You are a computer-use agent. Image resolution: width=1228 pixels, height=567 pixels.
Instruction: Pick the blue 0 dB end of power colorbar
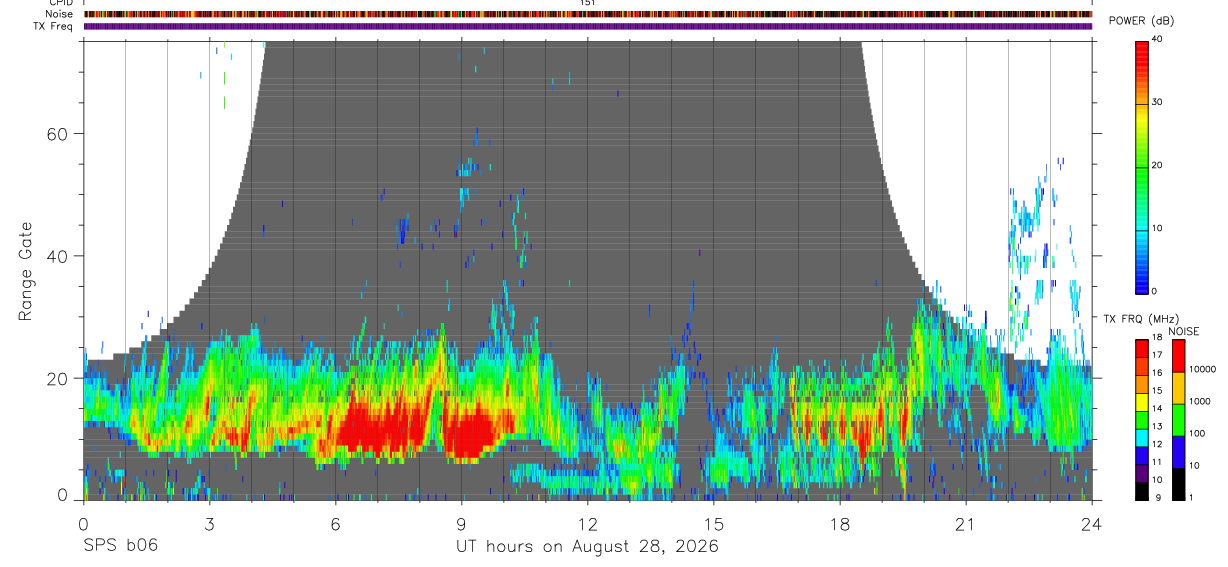click(x=1142, y=287)
